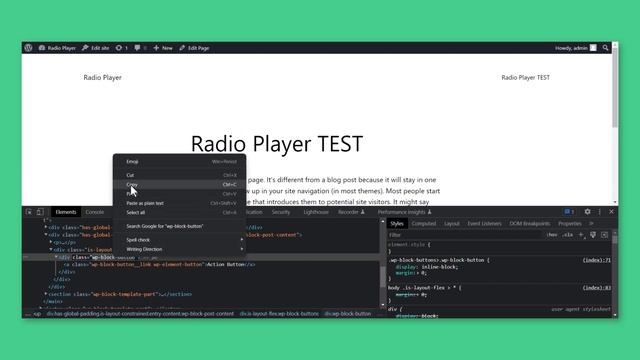Viewport: 640px width, 360px height.
Task: Choose Emoji from the context menu
Action: coord(180,162)
